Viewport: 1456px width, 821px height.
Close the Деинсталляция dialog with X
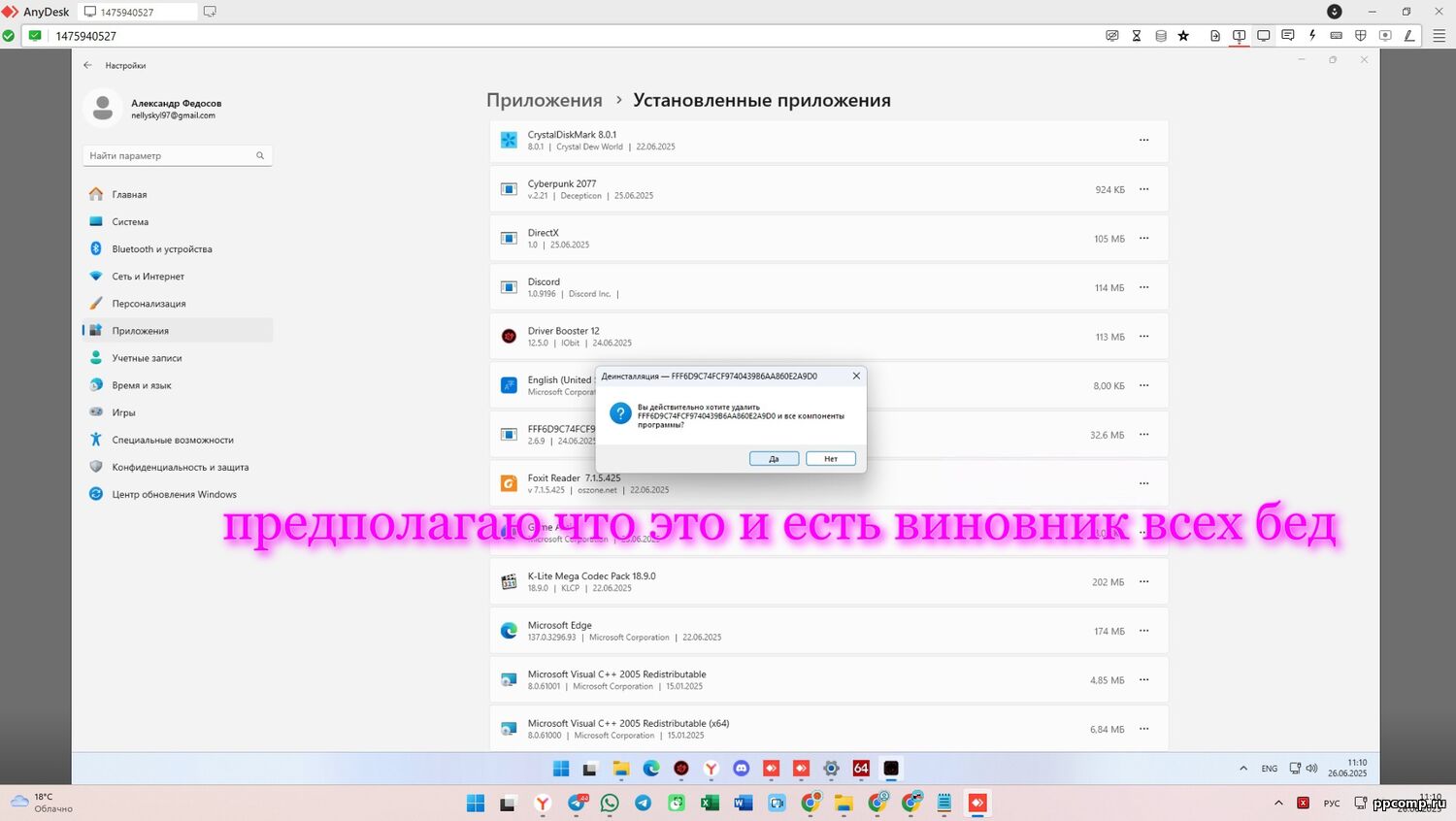click(x=856, y=376)
